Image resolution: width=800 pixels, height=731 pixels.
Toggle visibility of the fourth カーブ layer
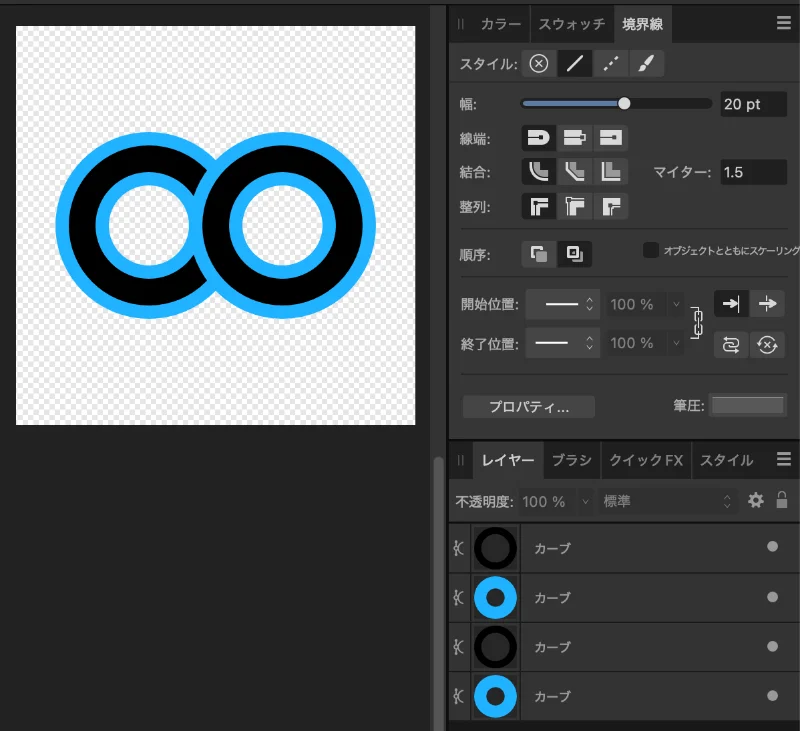pyautogui.click(x=772, y=695)
